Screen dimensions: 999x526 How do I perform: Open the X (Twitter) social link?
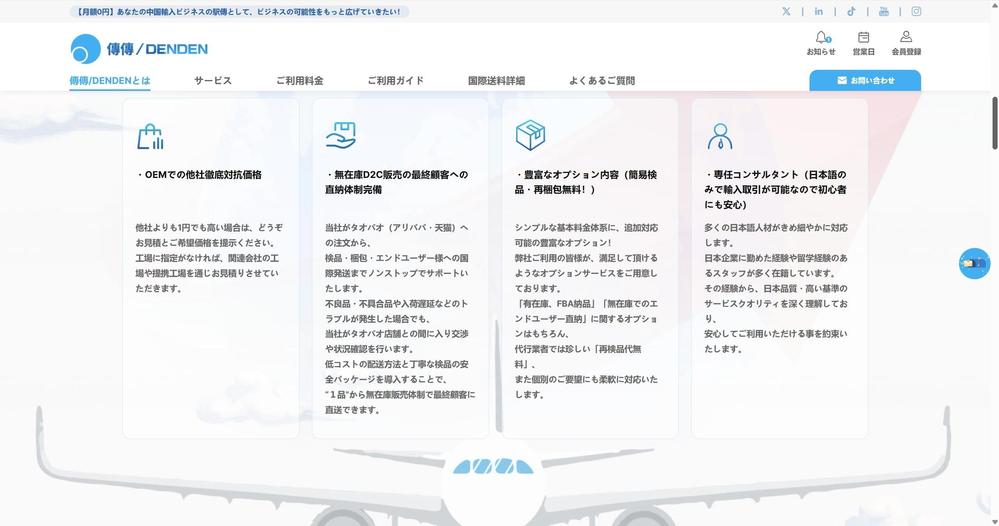click(x=786, y=11)
